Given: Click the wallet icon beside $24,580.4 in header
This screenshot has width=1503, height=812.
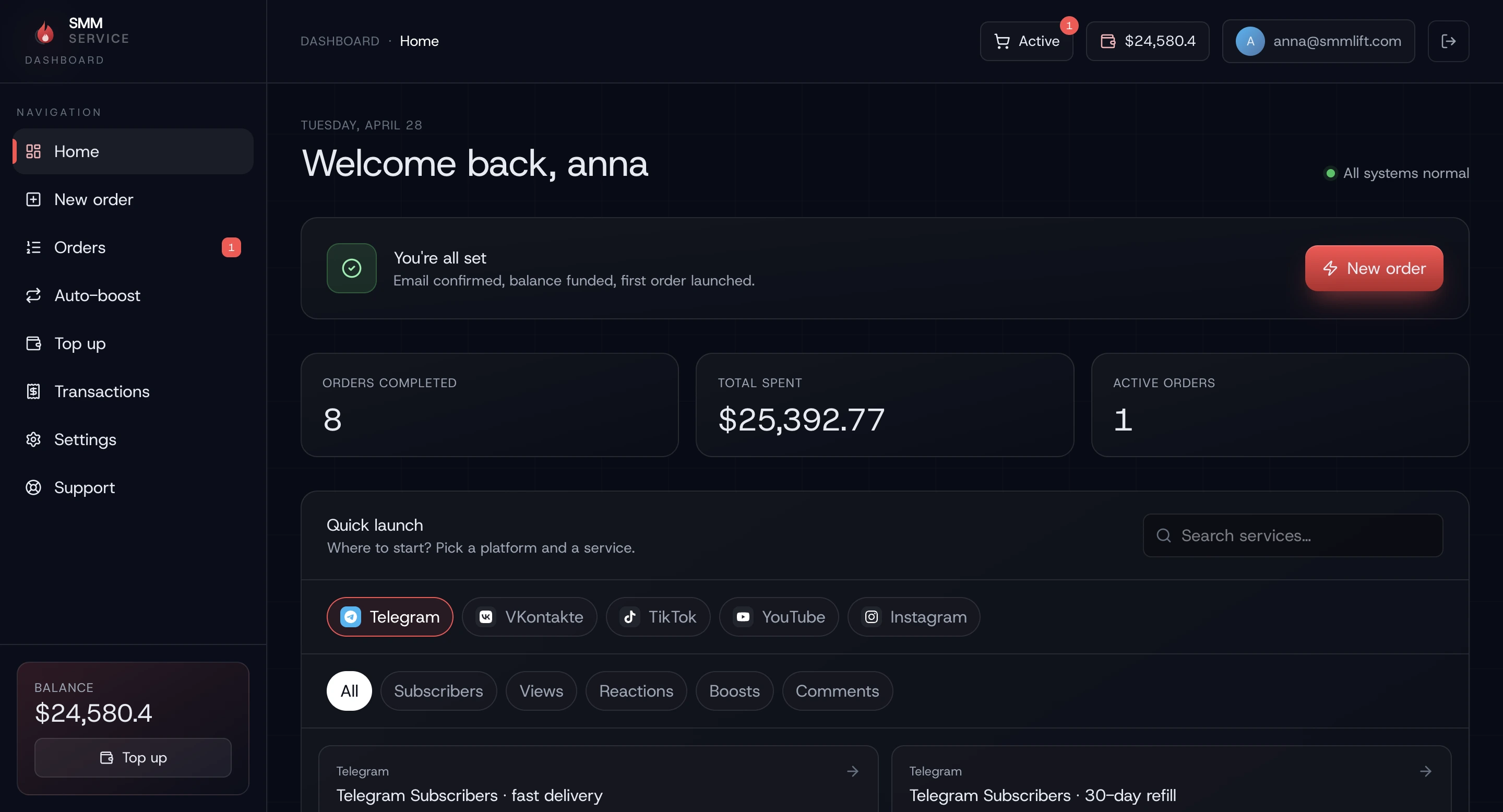Looking at the screenshot, I should click(1108, 41).
